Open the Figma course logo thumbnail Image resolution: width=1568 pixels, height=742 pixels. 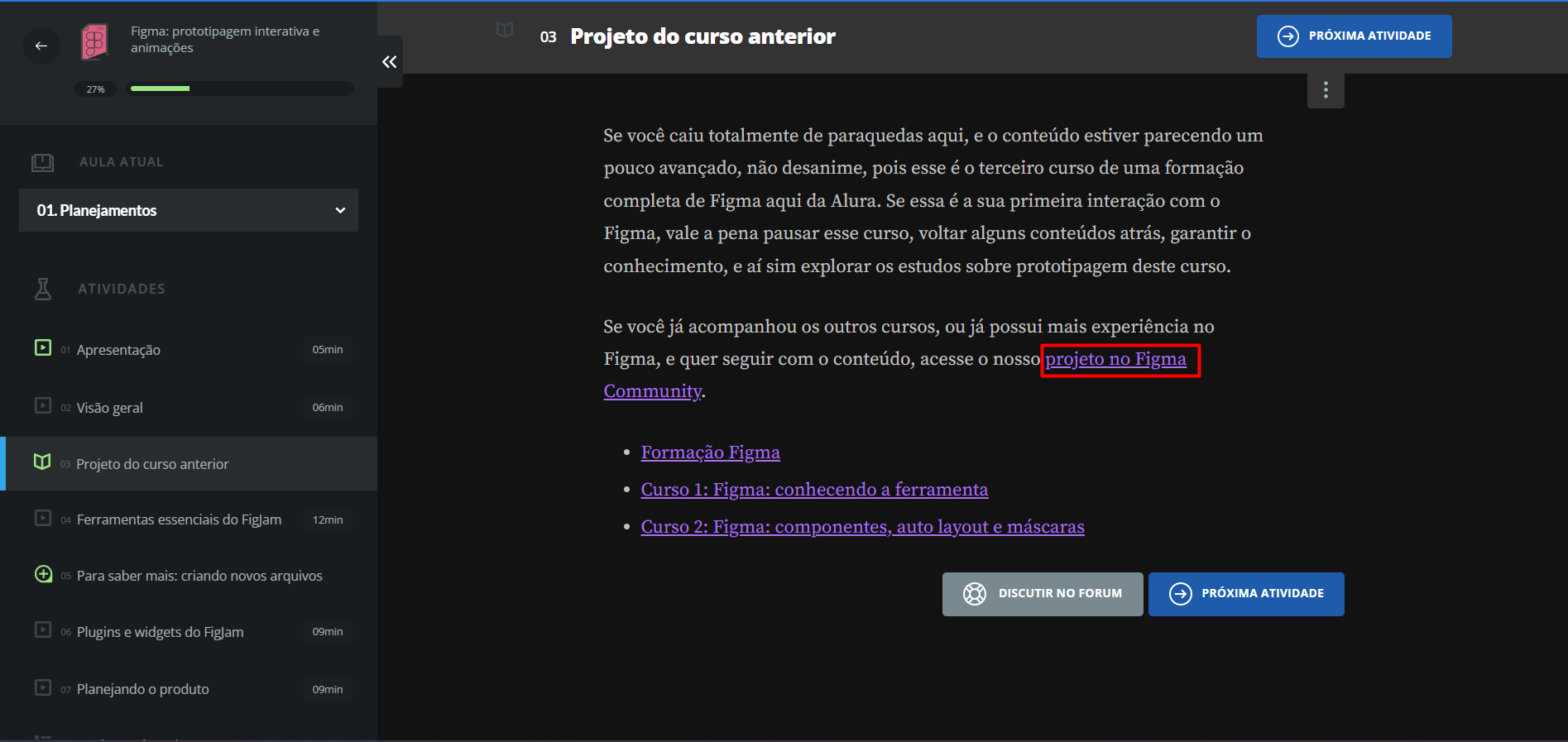94,42
